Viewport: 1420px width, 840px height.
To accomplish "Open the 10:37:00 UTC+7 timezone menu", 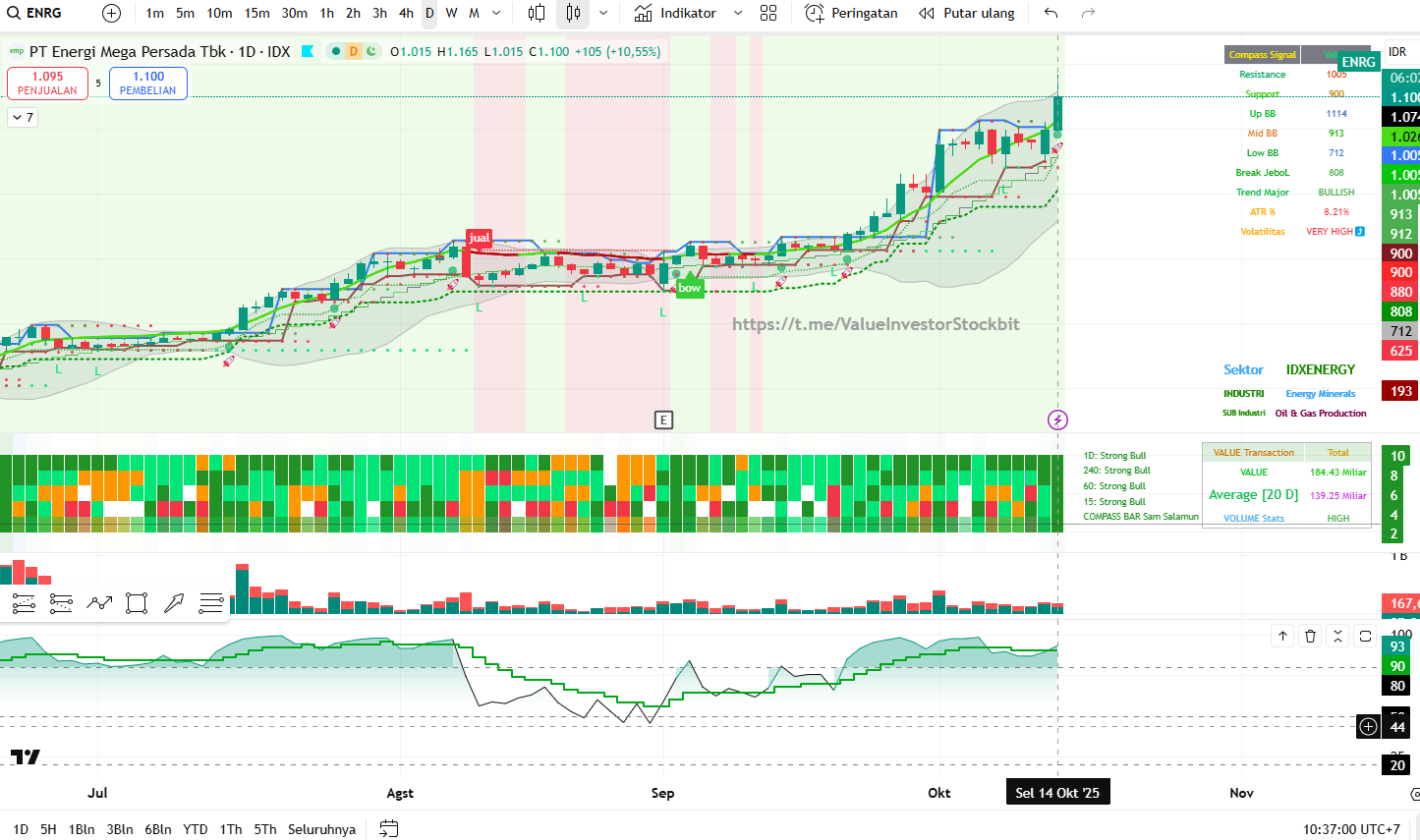I will [1351, 829].
